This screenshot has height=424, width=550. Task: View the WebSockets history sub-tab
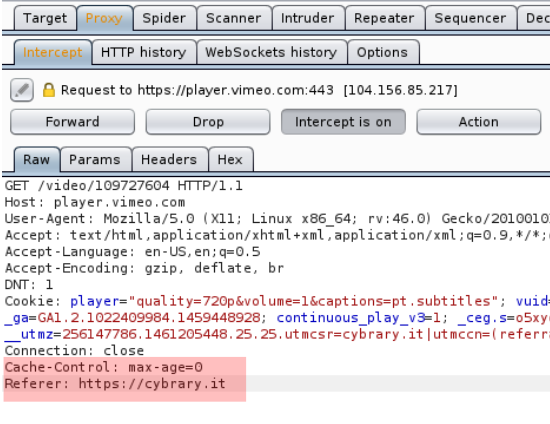click(x=271, y=53)
